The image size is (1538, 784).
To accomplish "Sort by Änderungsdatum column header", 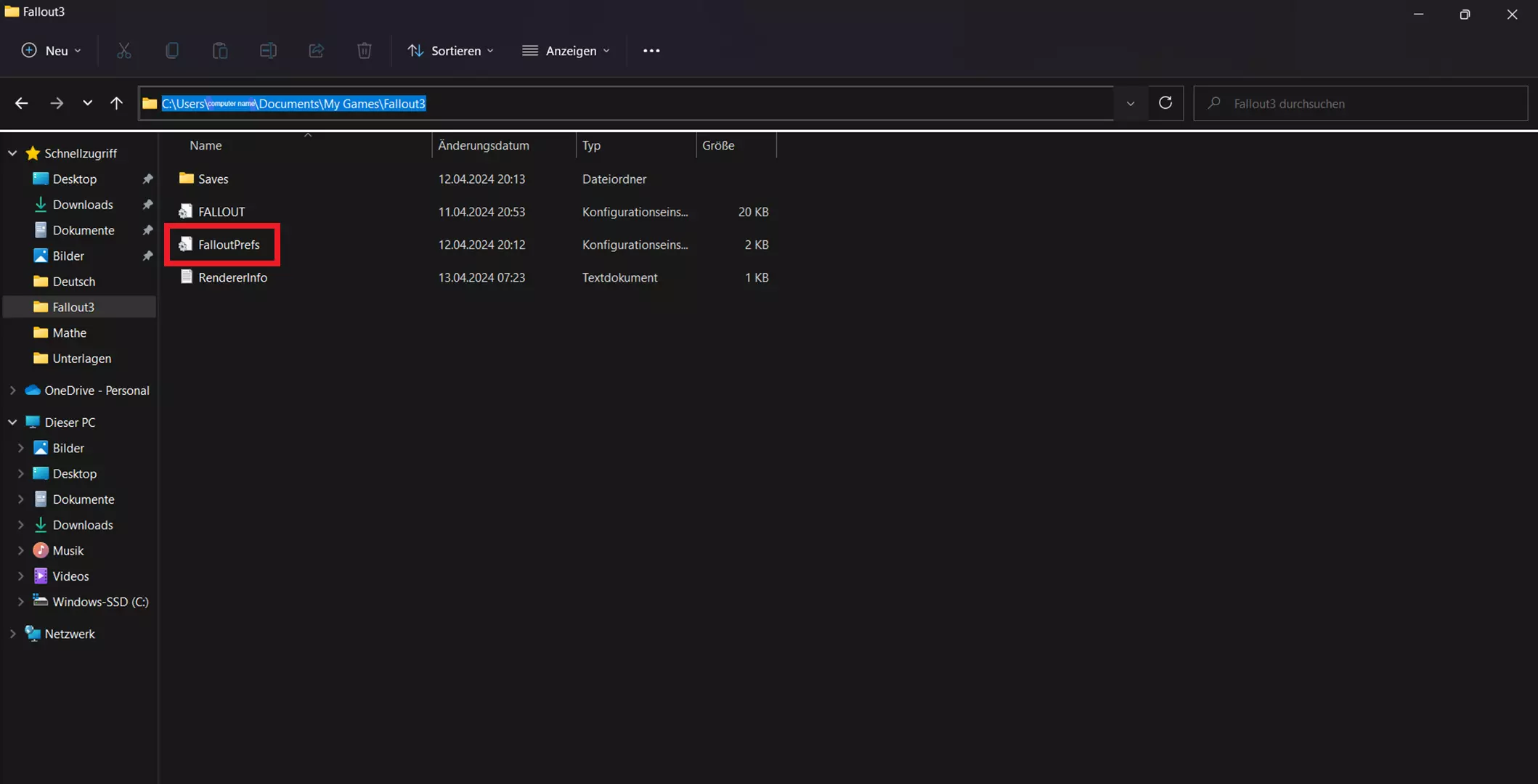I will coord(484,145).
